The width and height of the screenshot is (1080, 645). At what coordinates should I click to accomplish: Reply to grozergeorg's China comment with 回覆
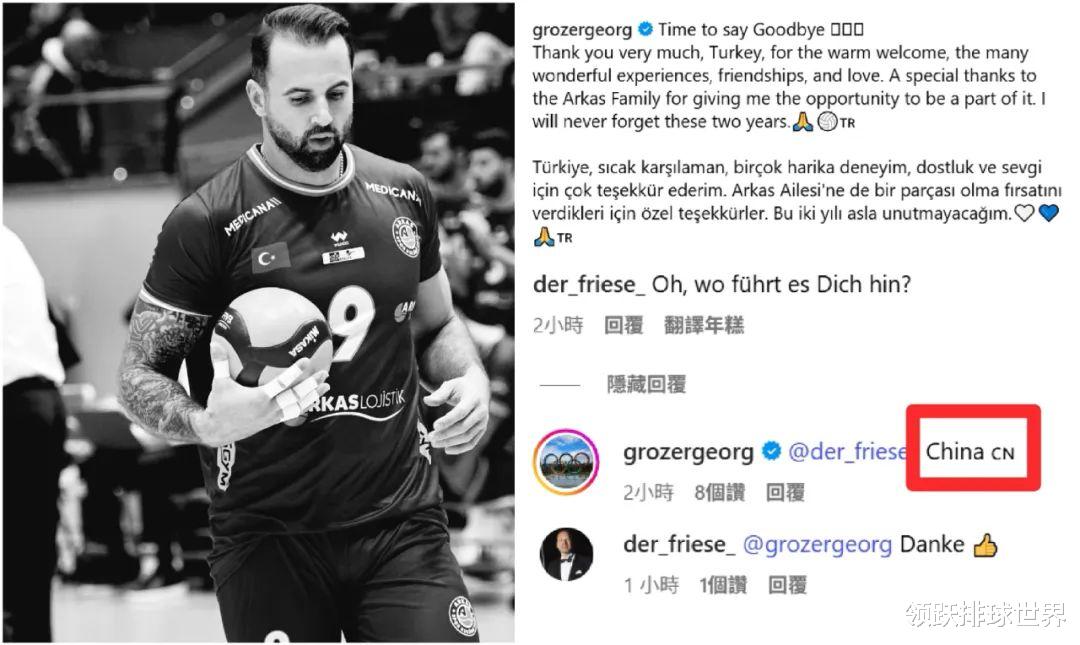(x=785, y=493)
